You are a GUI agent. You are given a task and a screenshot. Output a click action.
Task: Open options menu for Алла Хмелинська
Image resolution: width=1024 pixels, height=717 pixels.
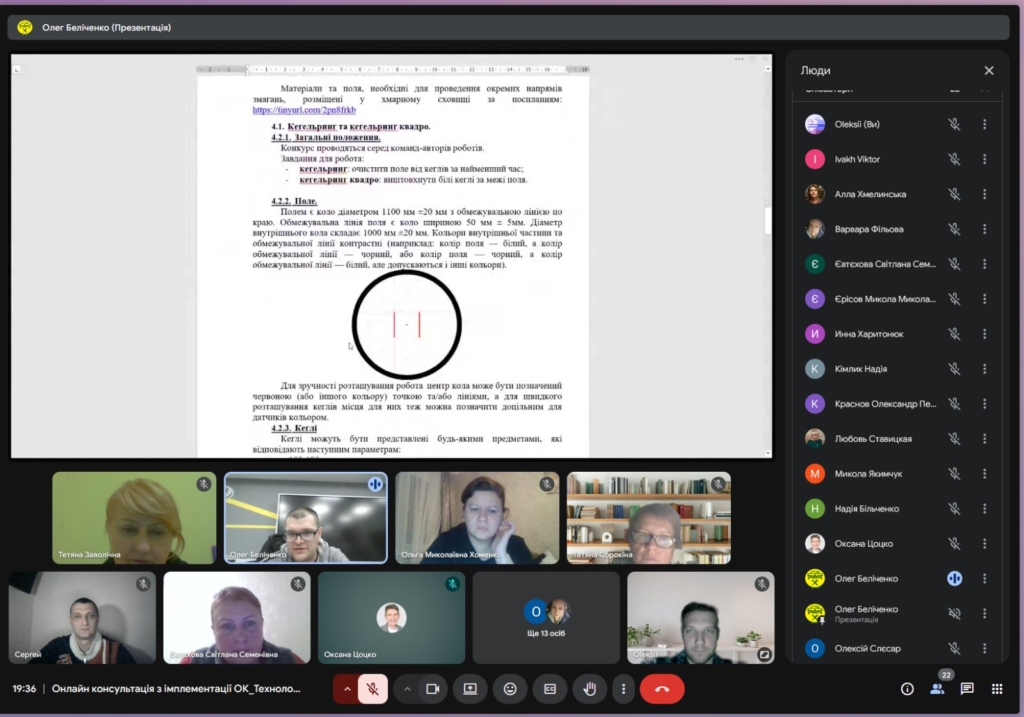click(x=984, y=194)
